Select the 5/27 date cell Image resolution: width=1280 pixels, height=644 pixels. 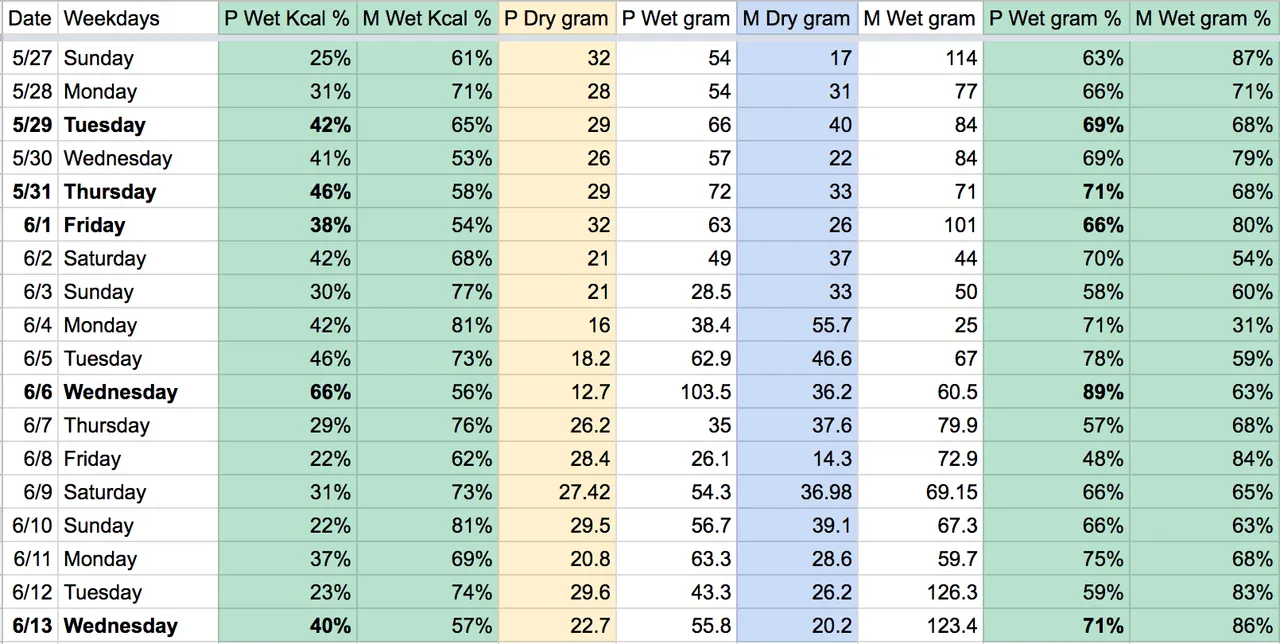[30, 58]
